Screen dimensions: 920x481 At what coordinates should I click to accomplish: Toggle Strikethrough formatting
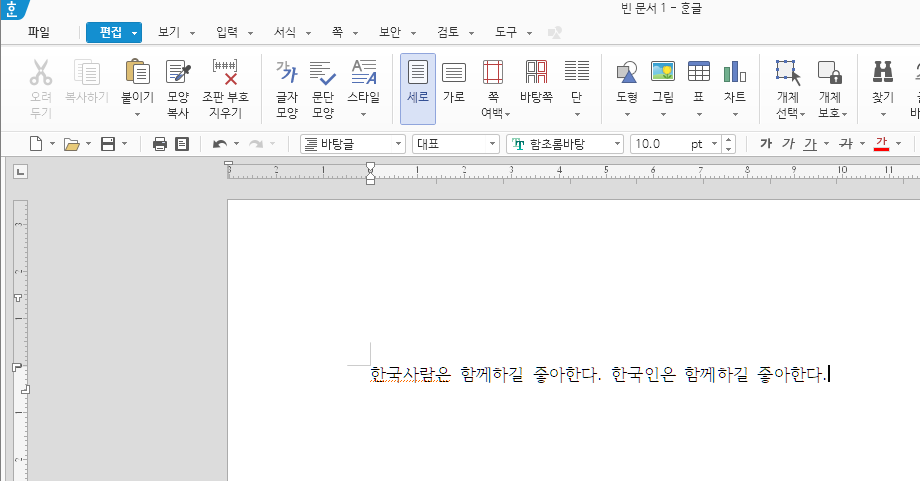pyautogui.click(x=845, y=144)
